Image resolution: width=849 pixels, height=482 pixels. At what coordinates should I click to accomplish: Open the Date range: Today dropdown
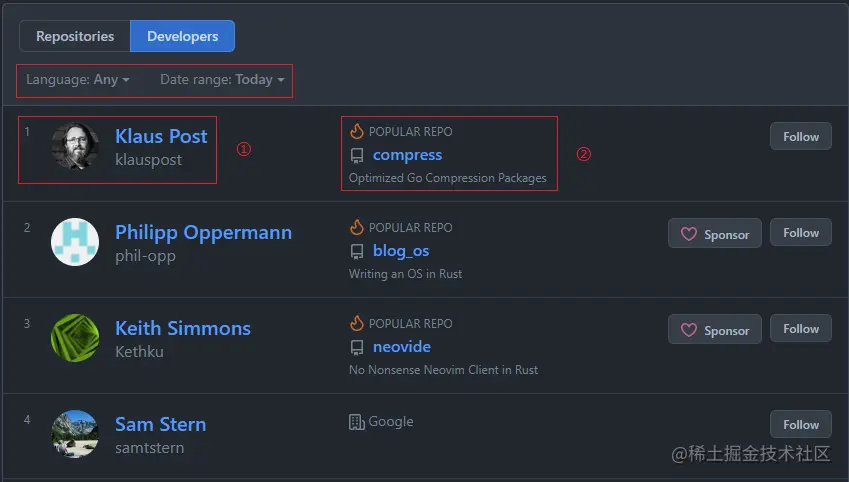(222, 79)
